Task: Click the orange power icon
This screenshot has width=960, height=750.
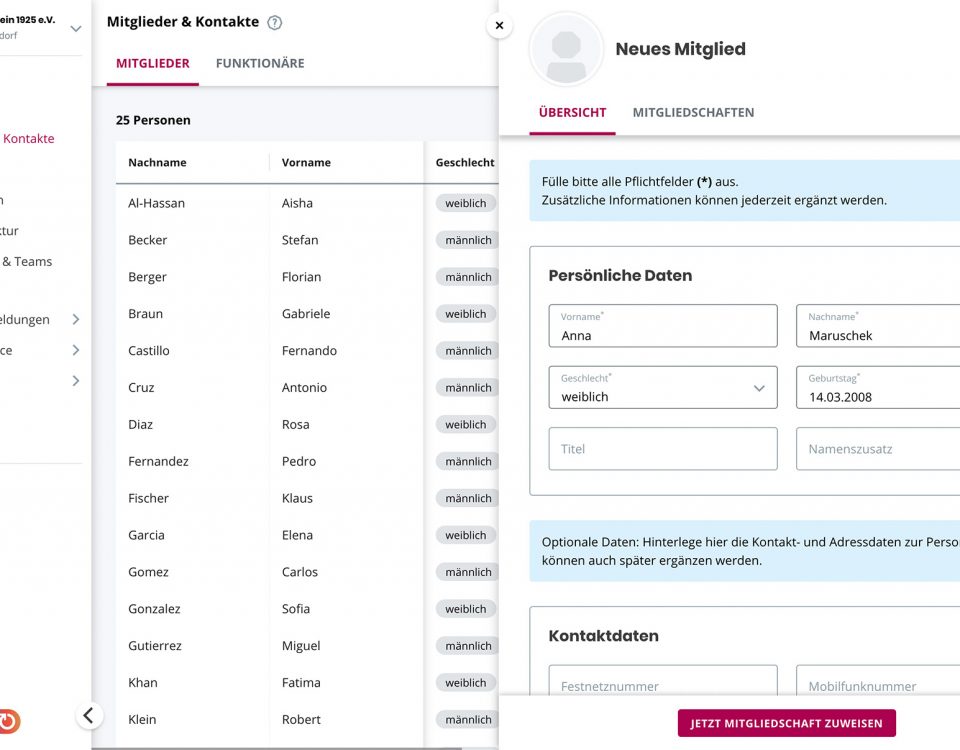Action: click(x=9, y=721)
